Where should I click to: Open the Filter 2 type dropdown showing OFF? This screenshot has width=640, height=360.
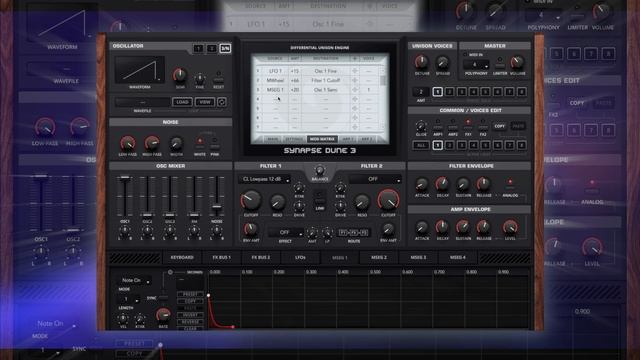tap(375, 179)
